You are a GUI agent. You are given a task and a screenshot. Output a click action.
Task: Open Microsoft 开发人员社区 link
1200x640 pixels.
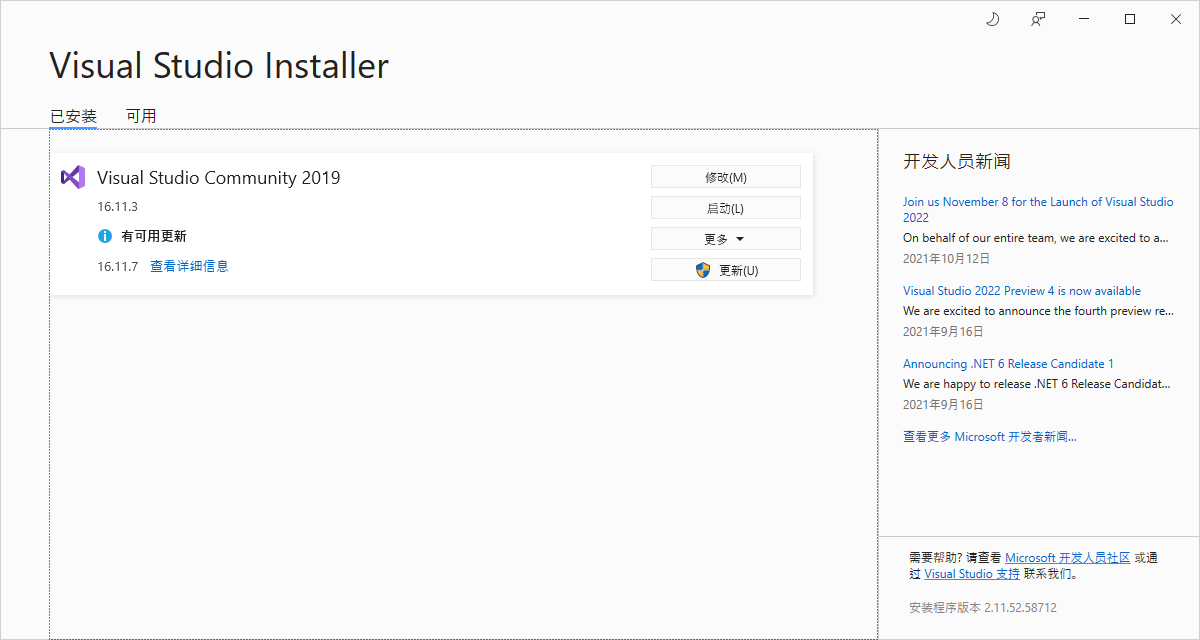coord(1068,558)
